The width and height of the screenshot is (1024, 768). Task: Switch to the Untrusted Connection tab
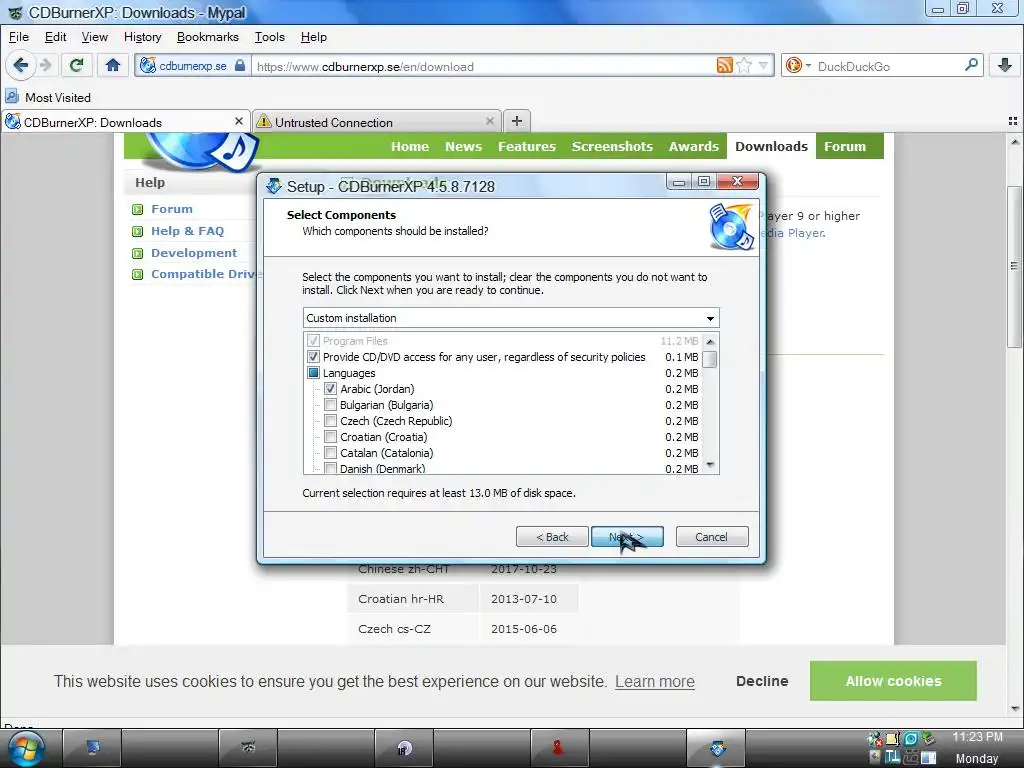pyautogui.click(x=377, y=121)
